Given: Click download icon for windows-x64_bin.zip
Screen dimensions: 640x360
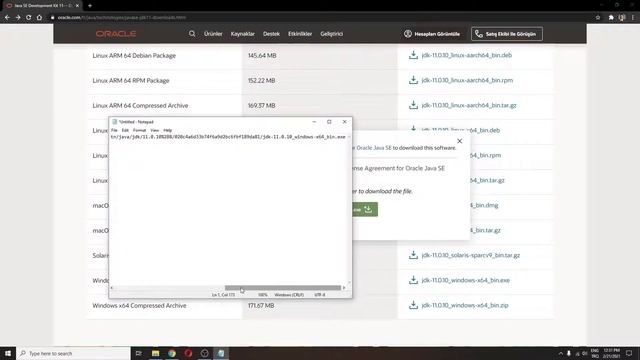Looking at the screenshot, I should coord(413,305).
